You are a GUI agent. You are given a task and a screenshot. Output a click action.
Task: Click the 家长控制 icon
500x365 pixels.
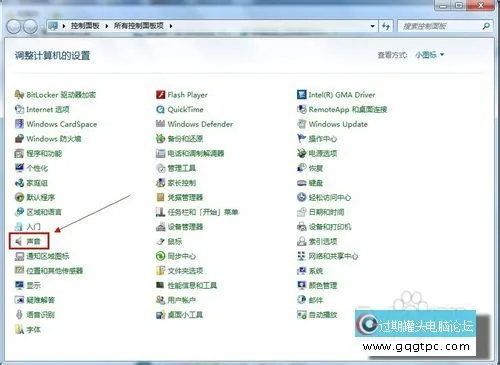coord(160,183)
